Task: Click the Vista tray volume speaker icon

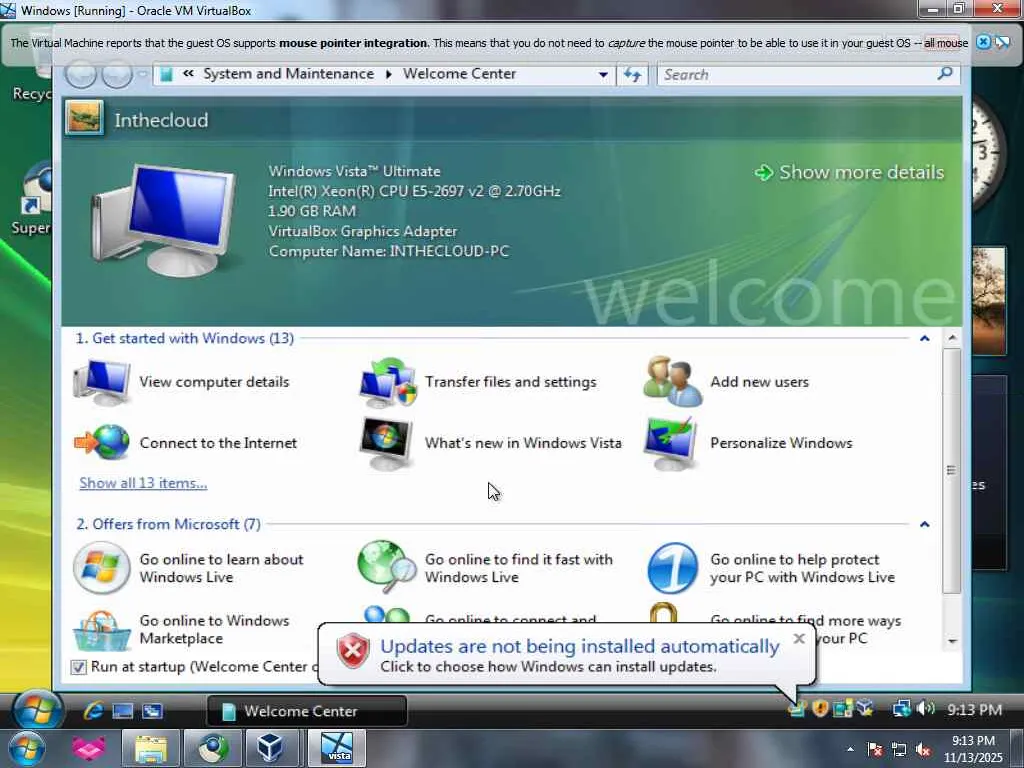Action: (925, 709)
